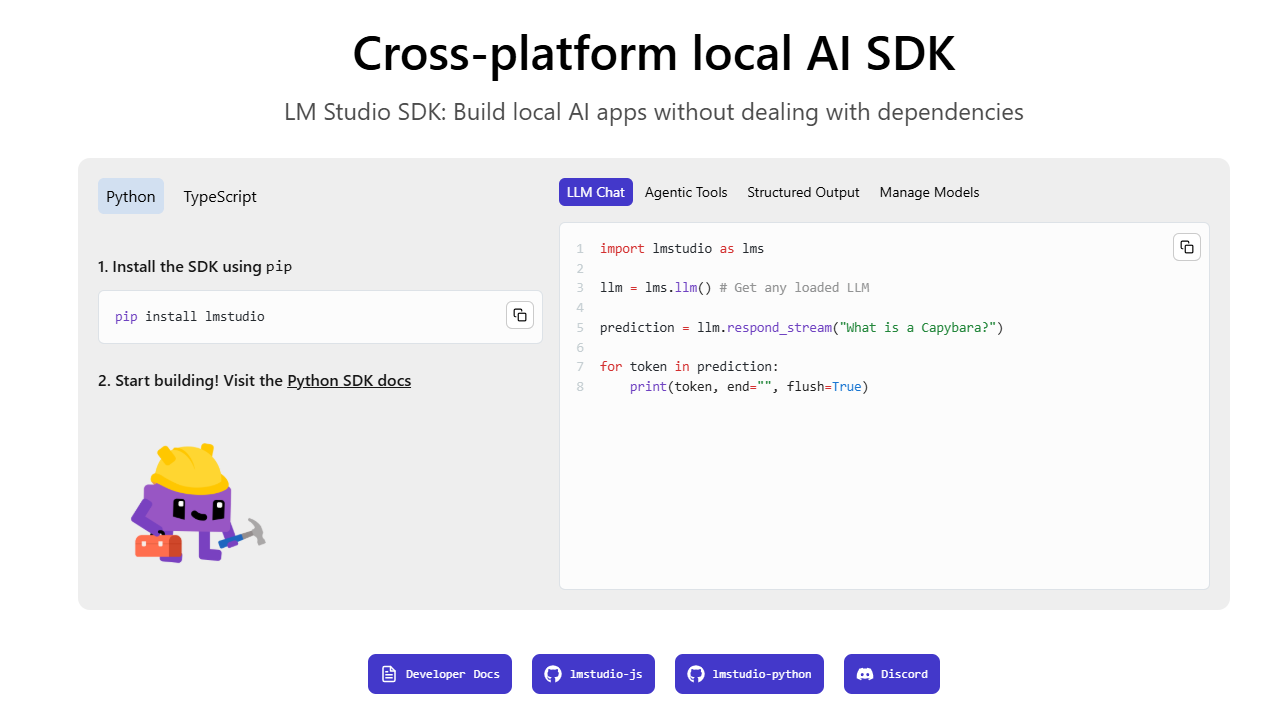Select the LLM Chat example tab
This screenshot has width=1275, height=711.
[x=596, y=192]
